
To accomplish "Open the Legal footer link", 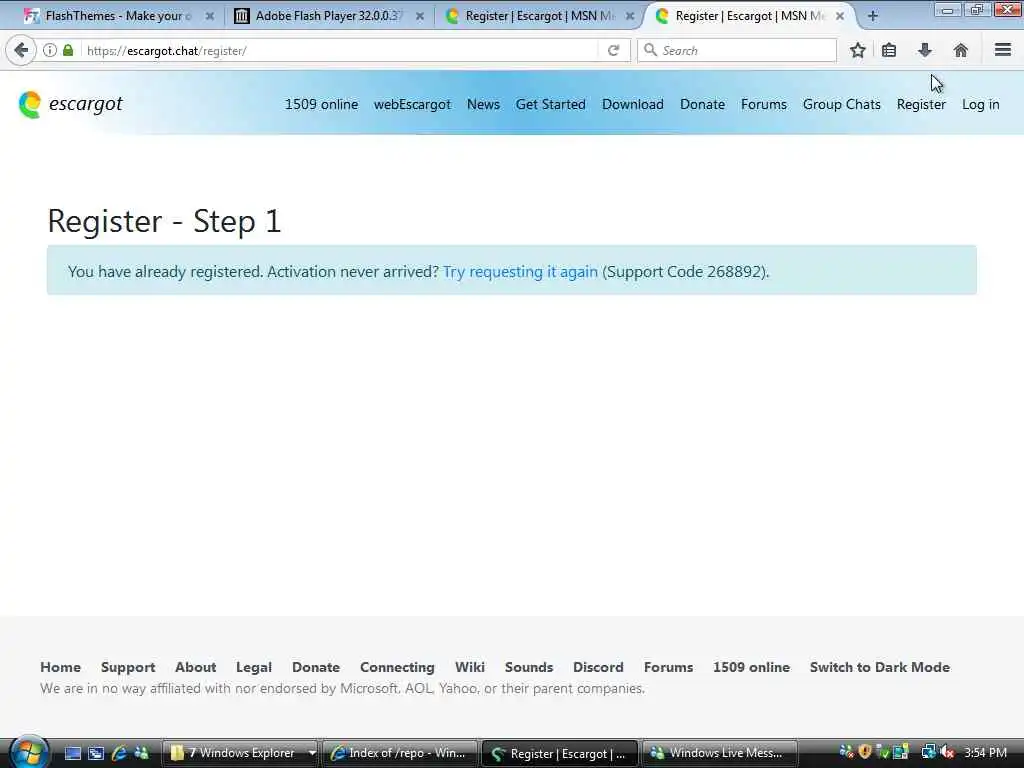I will pos(253,667).
